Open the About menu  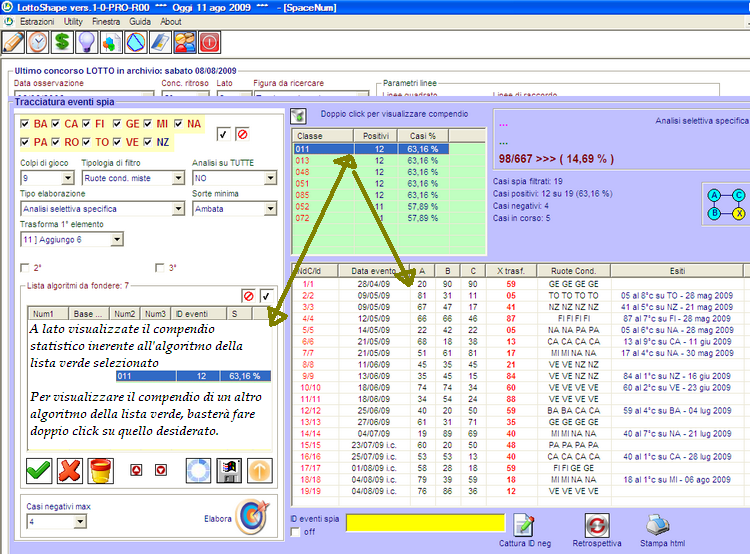click(171, 22)
